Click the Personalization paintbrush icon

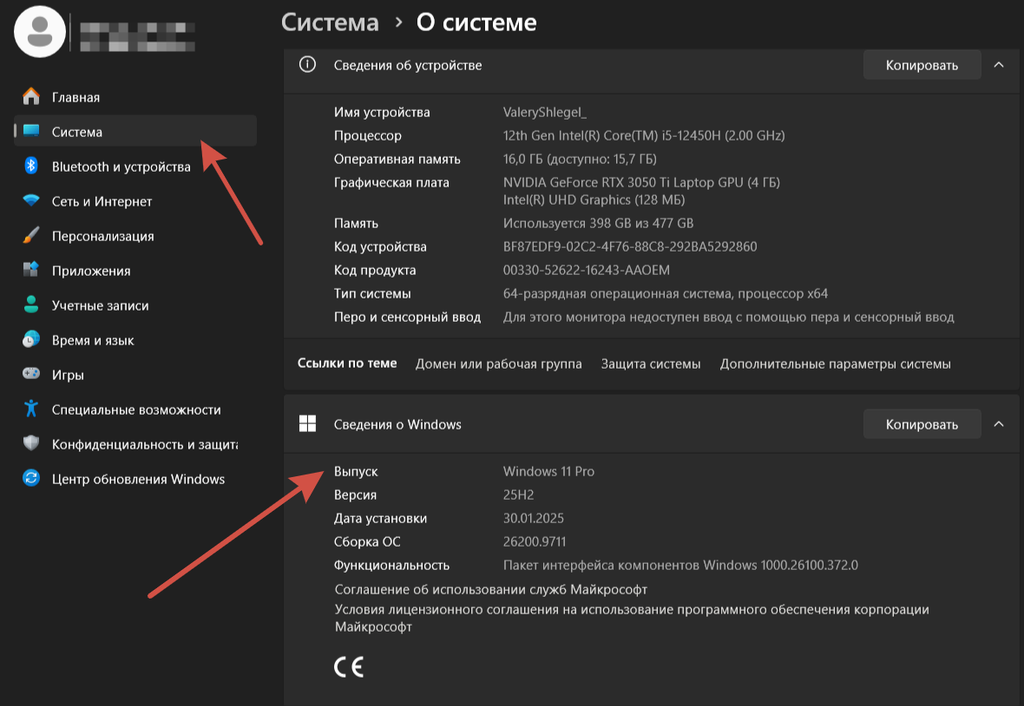pyautogui.click(x=31, y=235)
